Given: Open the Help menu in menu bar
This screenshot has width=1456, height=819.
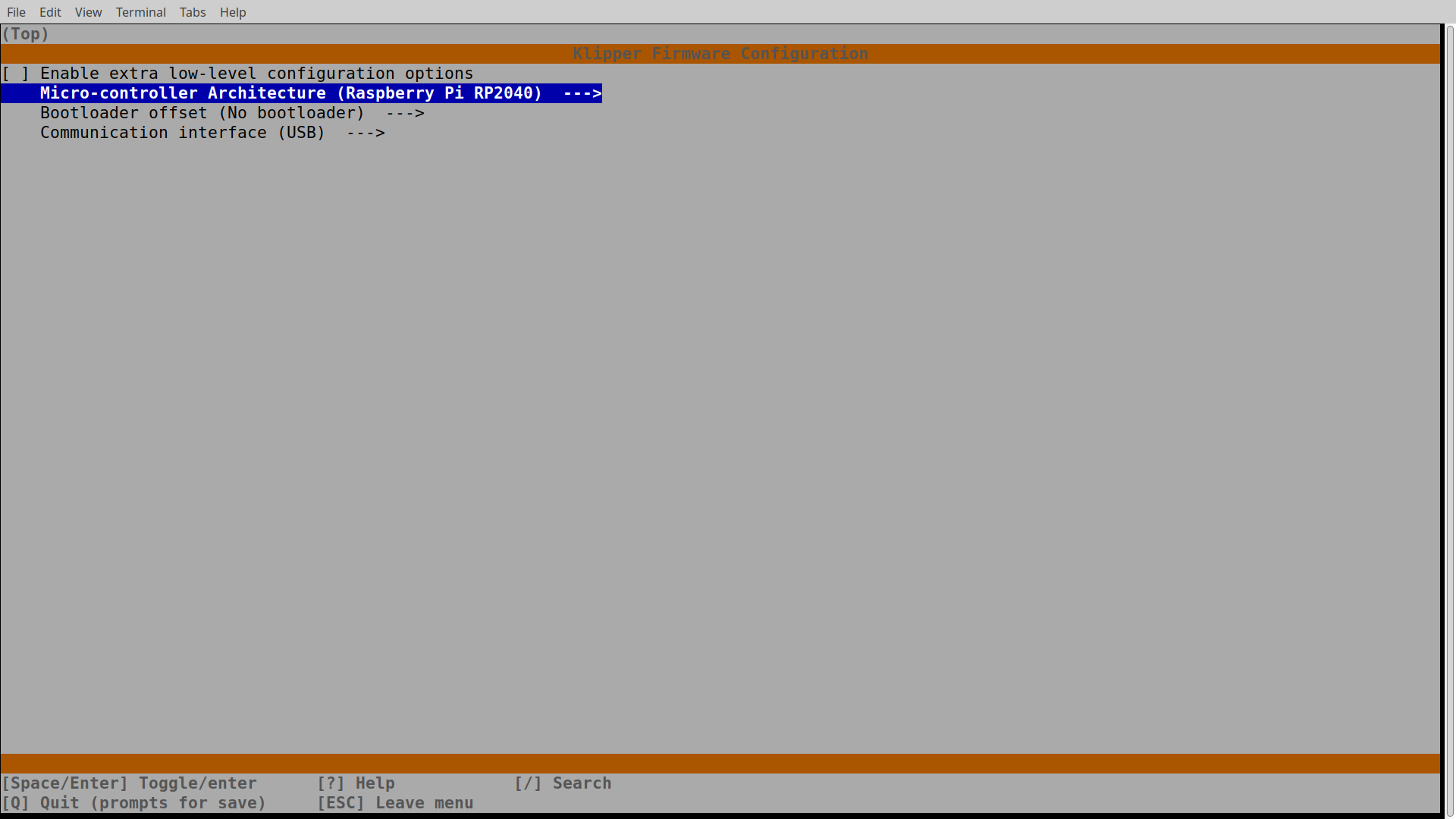Looking at the screenshot, I should (x=233, y=12).
